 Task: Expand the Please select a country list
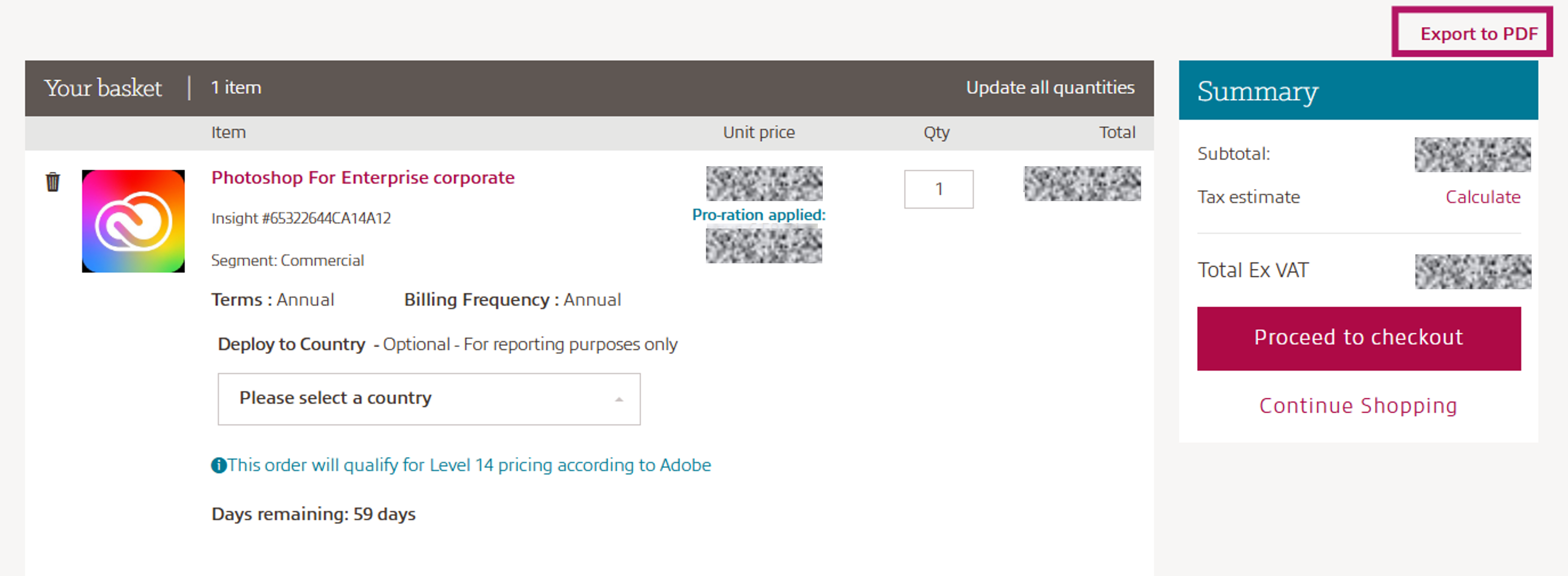point(428,398)
